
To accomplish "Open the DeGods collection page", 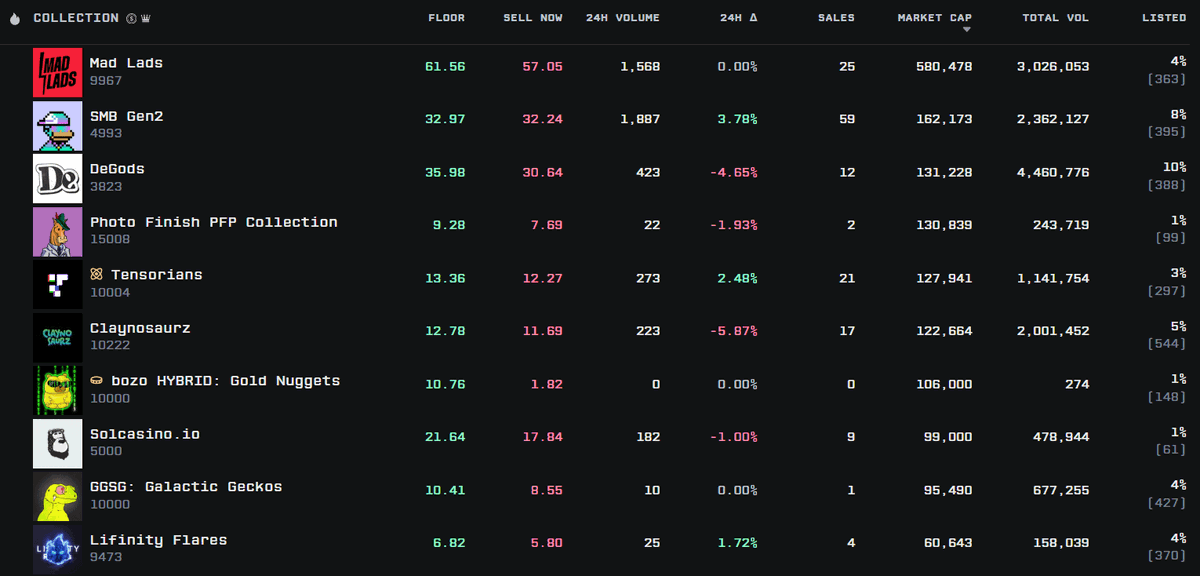I will [x=115, y=168].
